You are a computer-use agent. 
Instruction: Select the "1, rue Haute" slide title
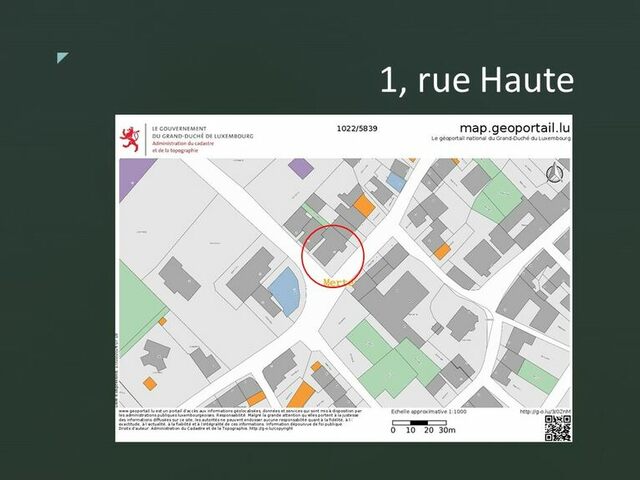476,80
